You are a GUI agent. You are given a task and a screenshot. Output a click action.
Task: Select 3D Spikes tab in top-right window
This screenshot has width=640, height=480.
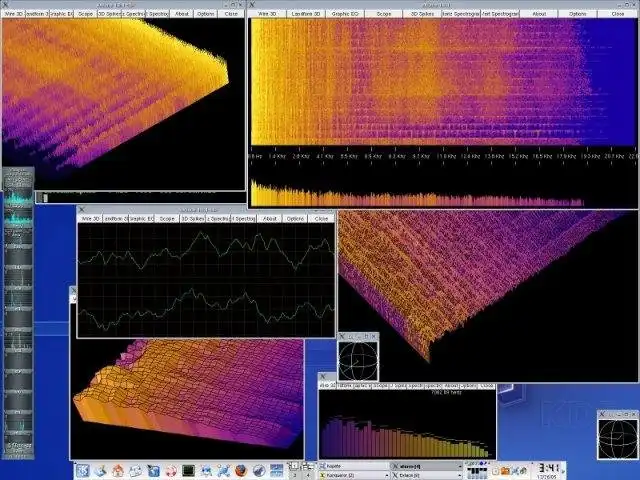pos(422,14)
